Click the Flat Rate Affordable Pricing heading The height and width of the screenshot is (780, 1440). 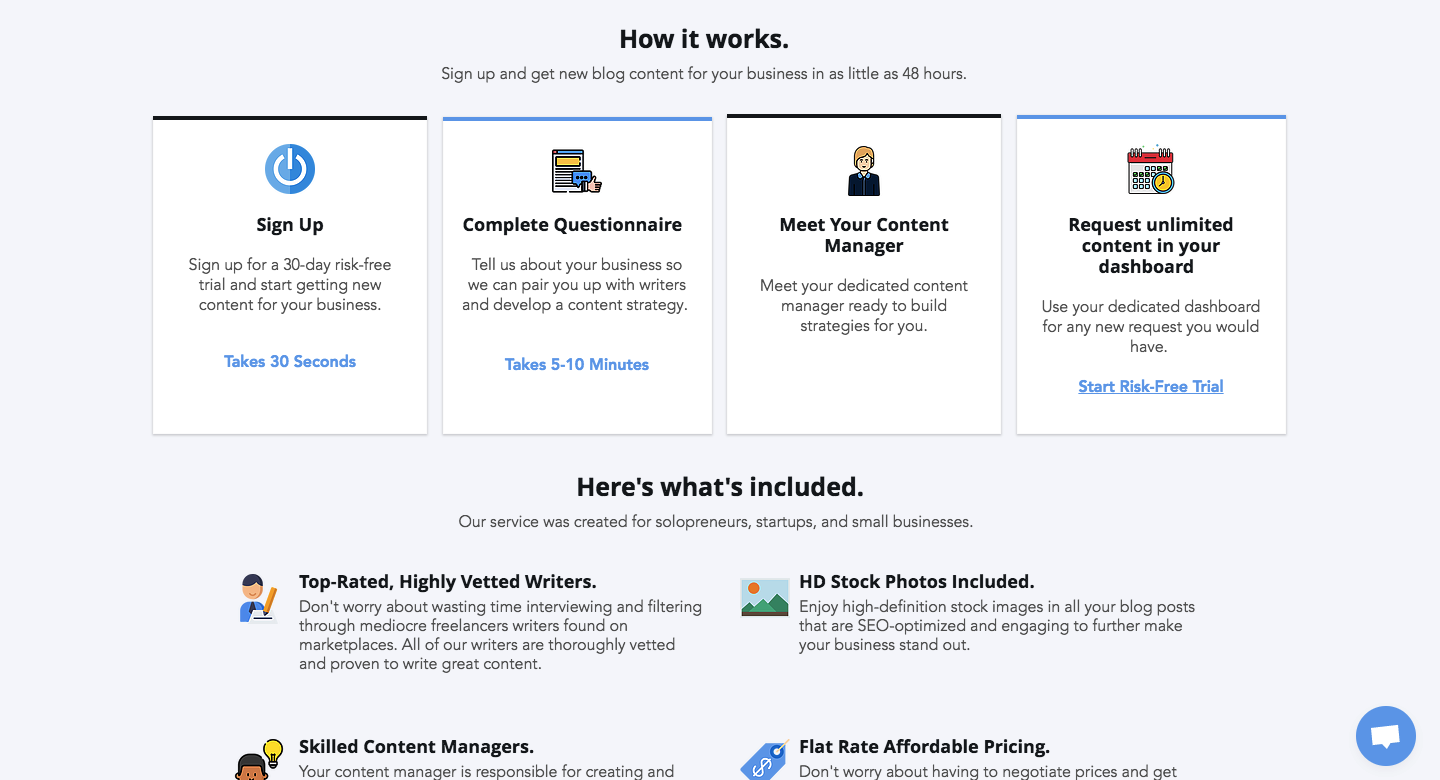pyautogui.click(x=924, y=747)
